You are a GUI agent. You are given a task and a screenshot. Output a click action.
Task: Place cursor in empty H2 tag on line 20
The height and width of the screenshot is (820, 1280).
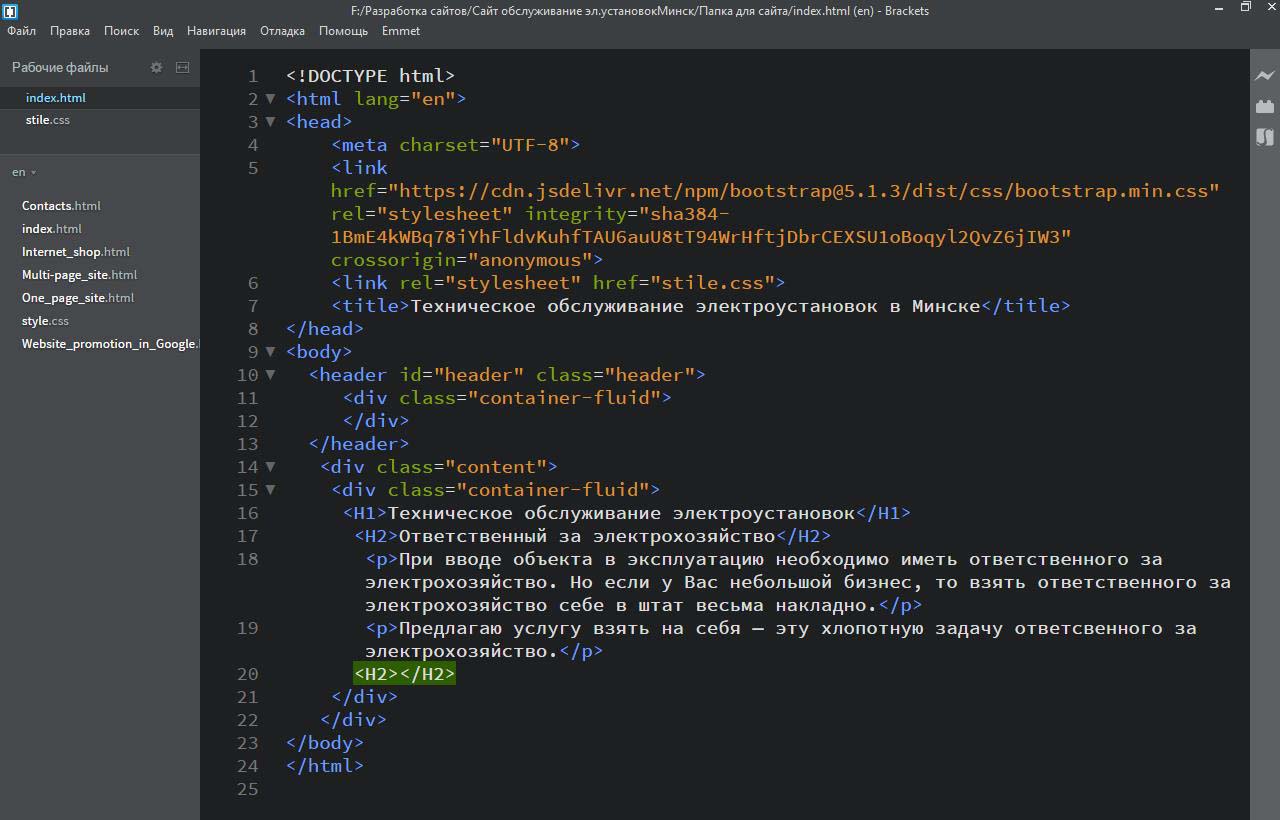[x=399, y=674]
